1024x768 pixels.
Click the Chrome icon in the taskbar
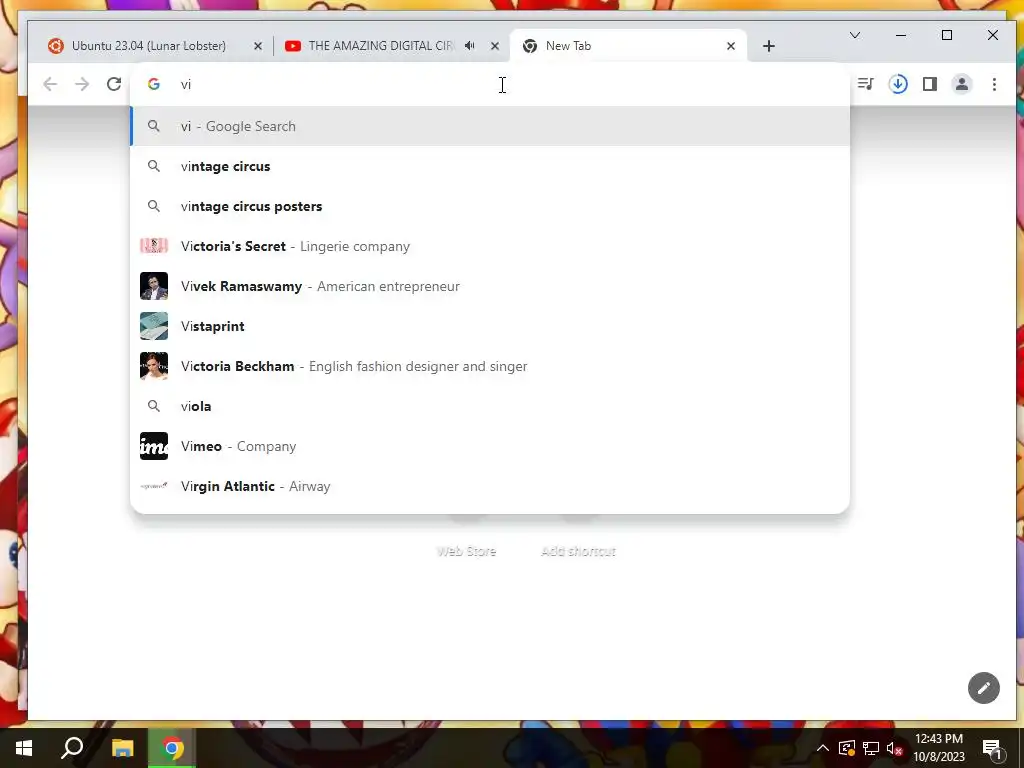tap(172, 748)
